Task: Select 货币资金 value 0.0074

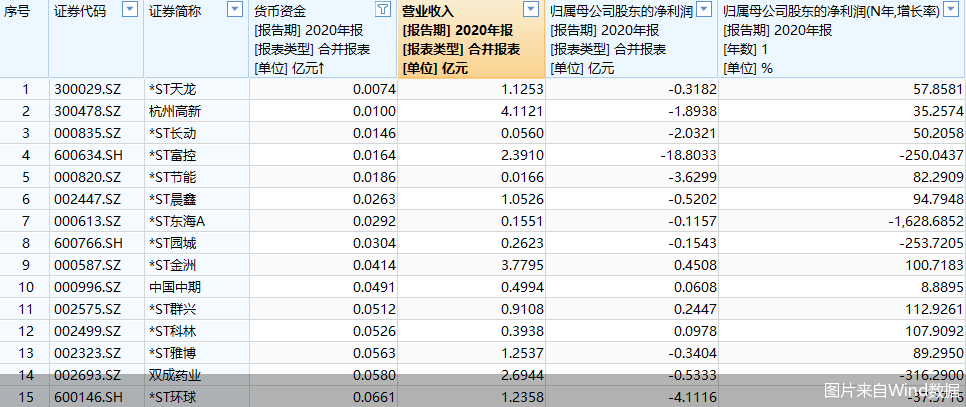Action: [x=374, y=90]
